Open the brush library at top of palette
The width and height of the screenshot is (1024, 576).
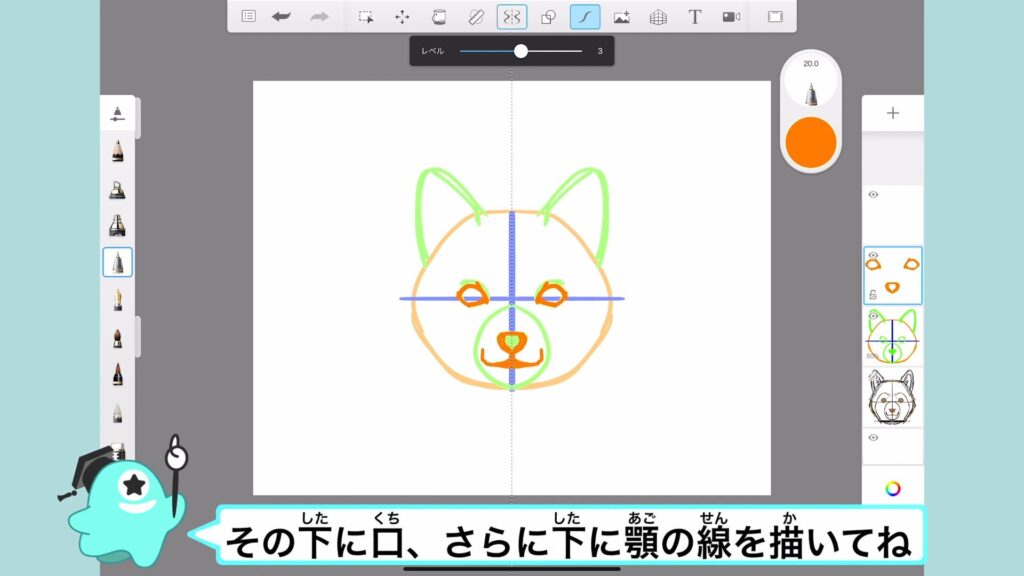point(117,113)
